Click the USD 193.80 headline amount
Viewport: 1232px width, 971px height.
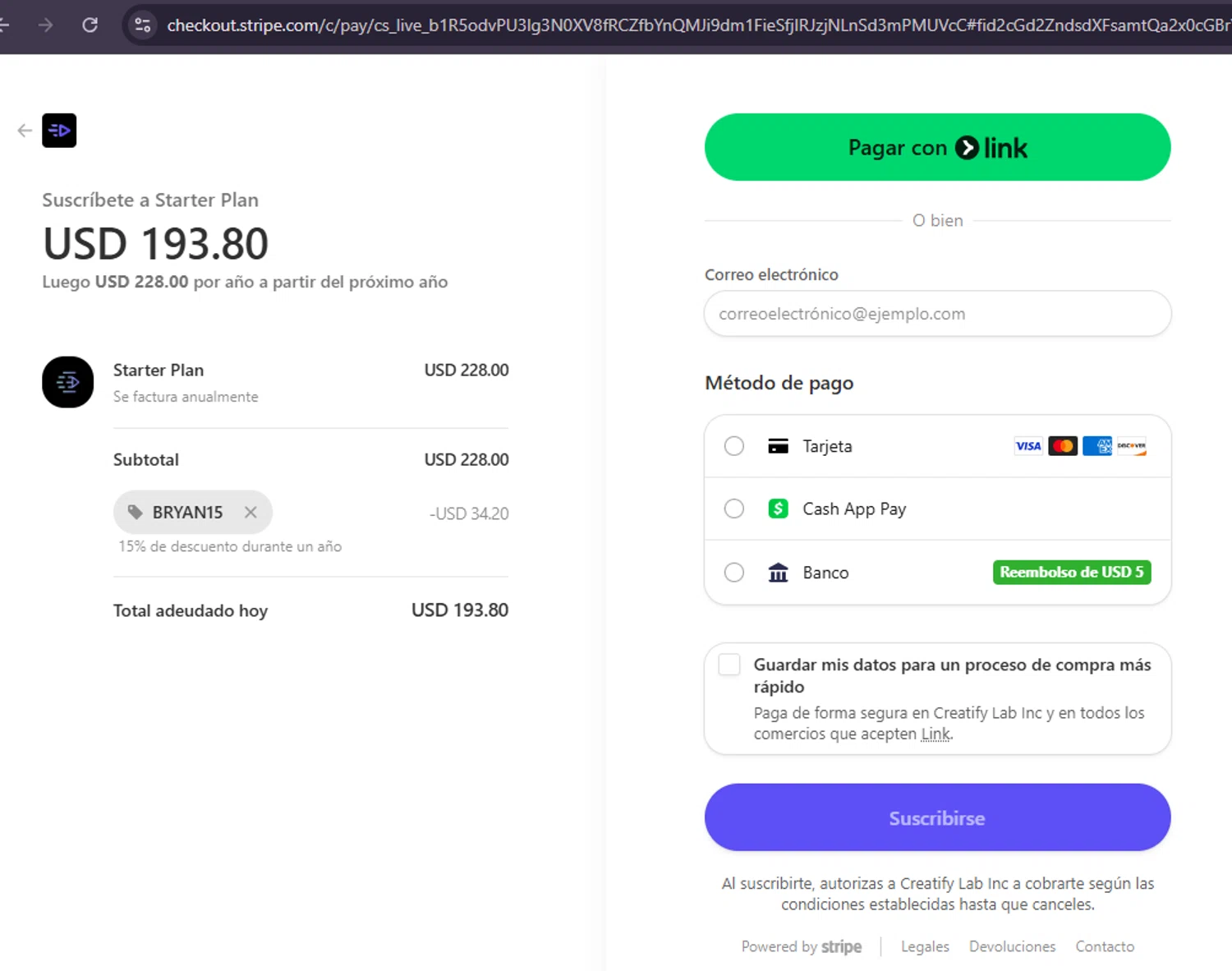tap(156, 244)
